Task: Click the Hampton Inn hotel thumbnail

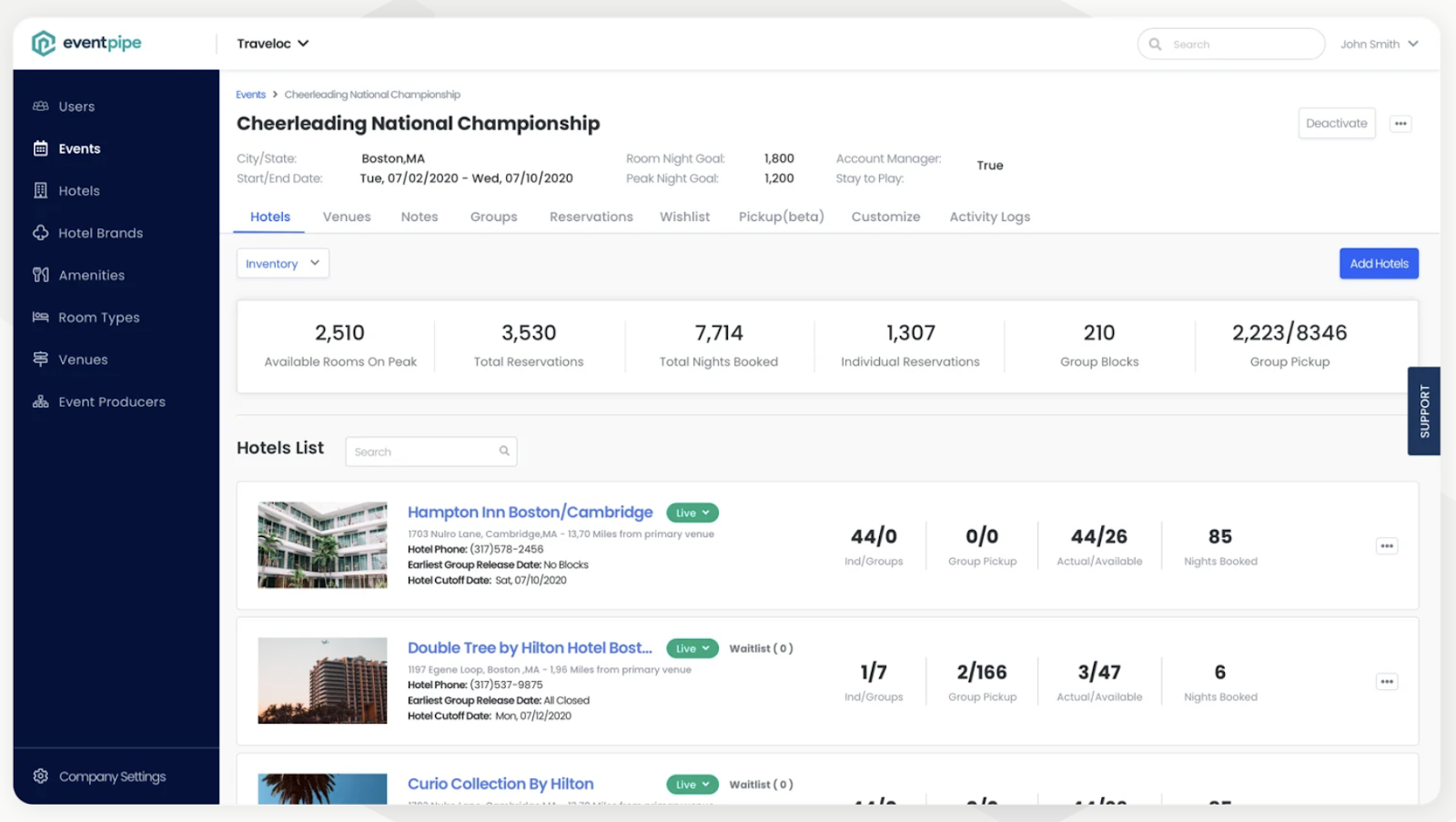Action: pyautogui.click(x=322, y=544)
